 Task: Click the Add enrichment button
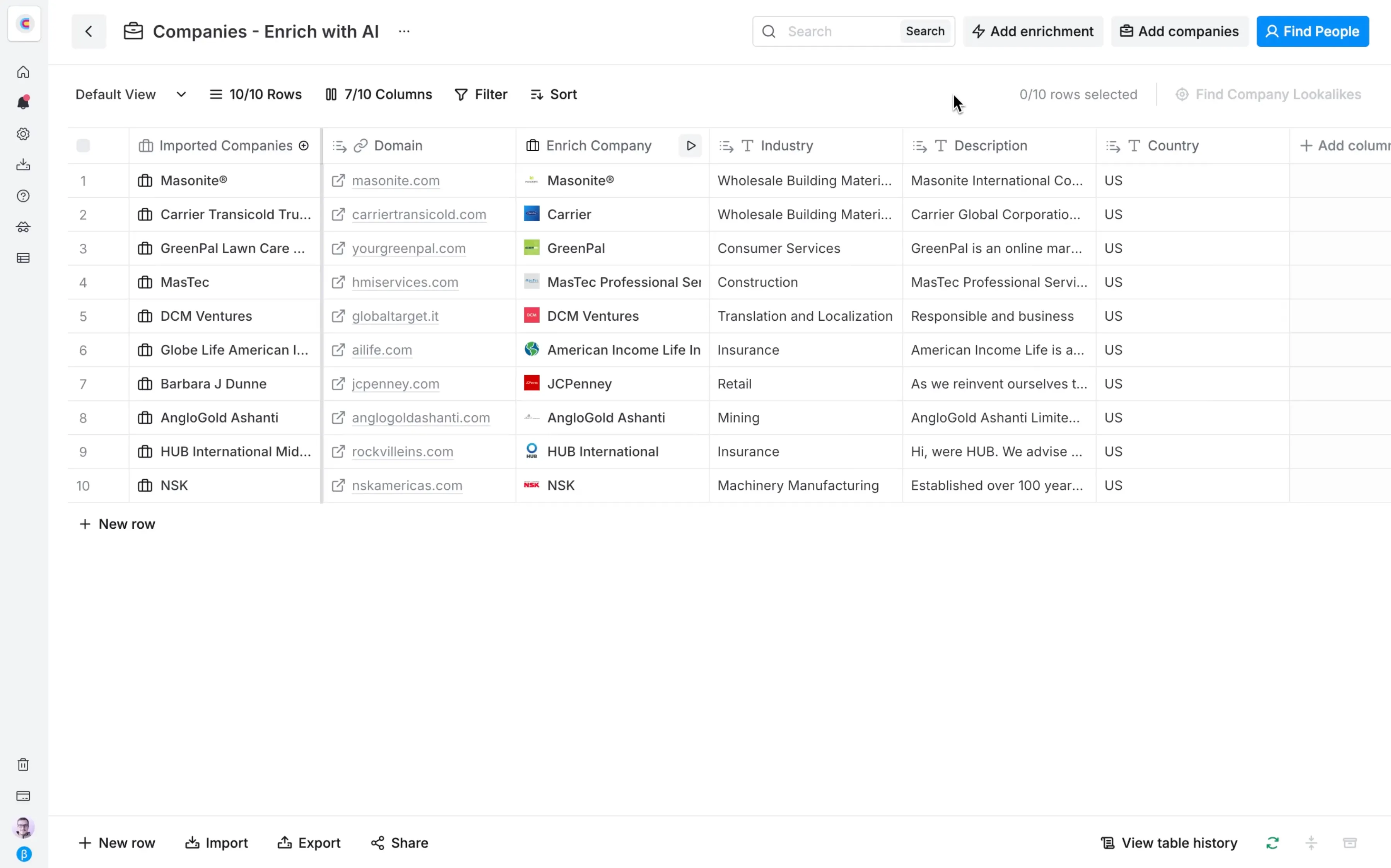click(1033, 31)
